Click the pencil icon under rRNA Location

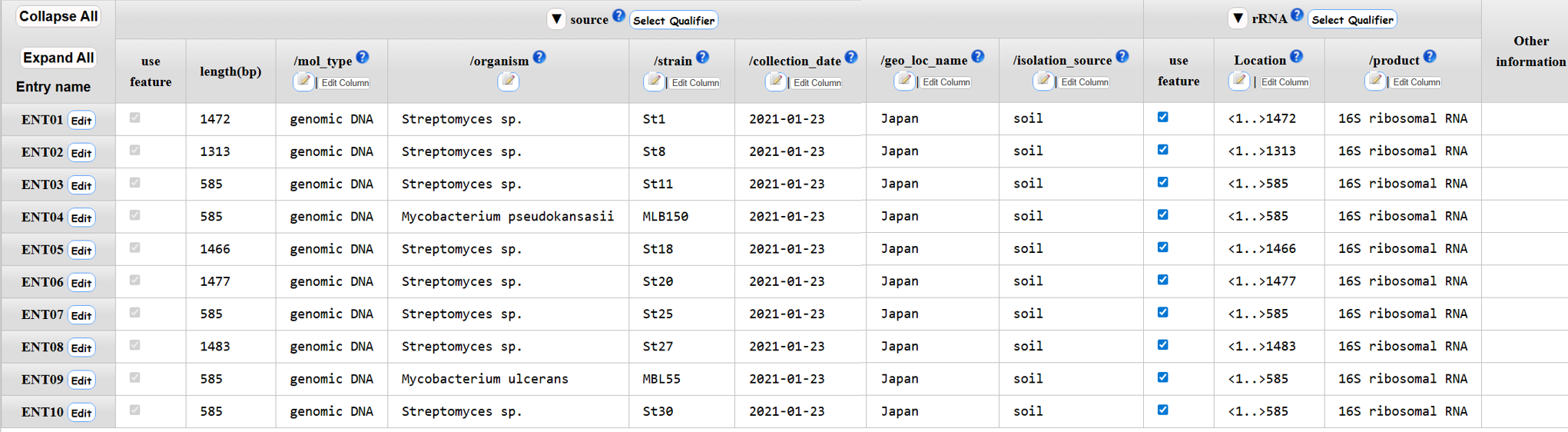point(1238,81)
